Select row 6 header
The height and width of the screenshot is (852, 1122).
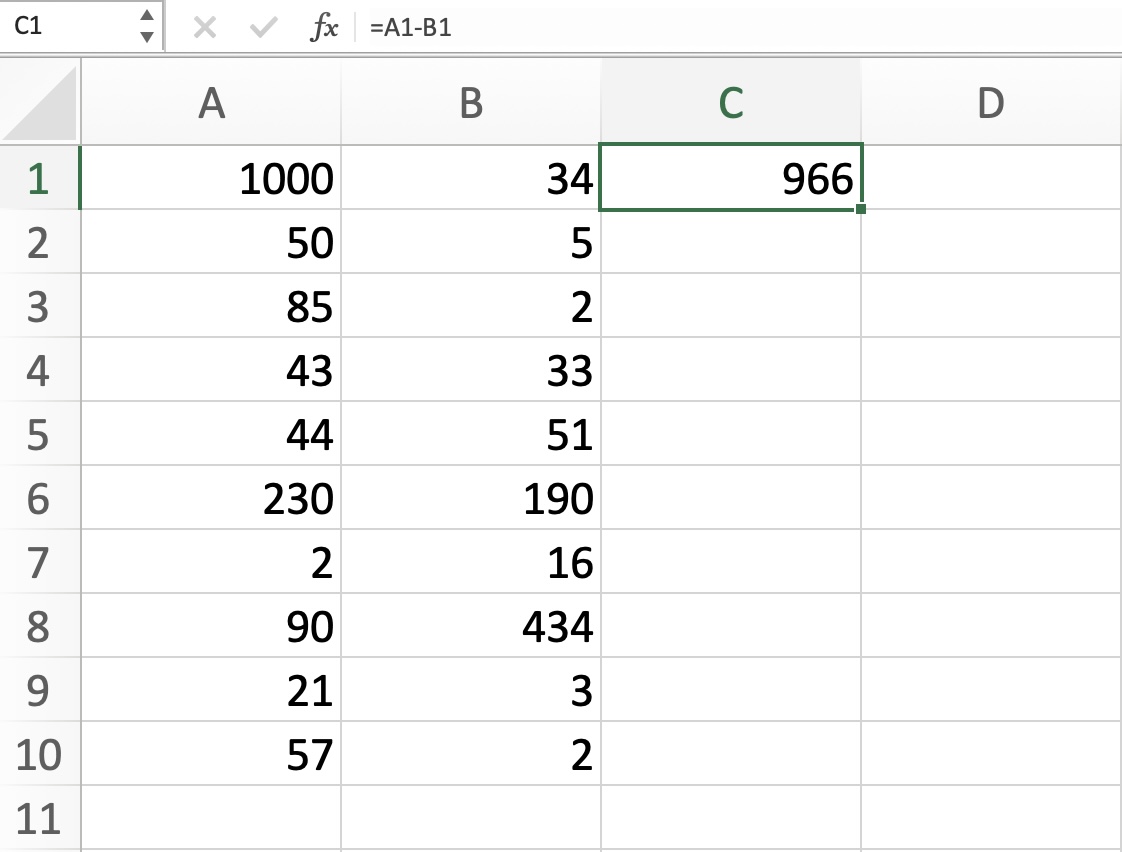tap(39, 497)
